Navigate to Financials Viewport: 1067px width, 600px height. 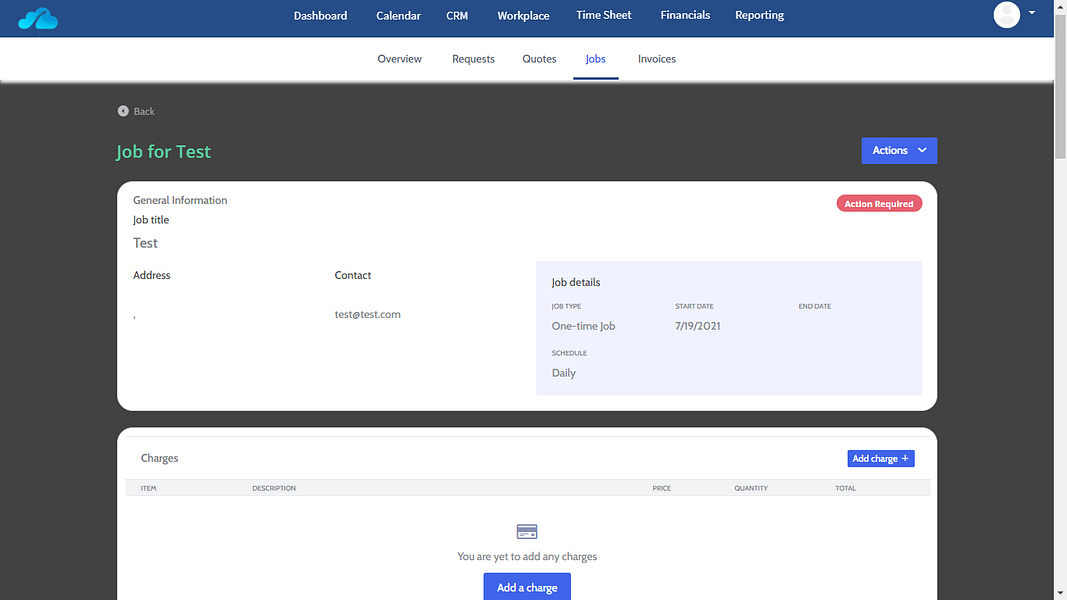[685, 15]
